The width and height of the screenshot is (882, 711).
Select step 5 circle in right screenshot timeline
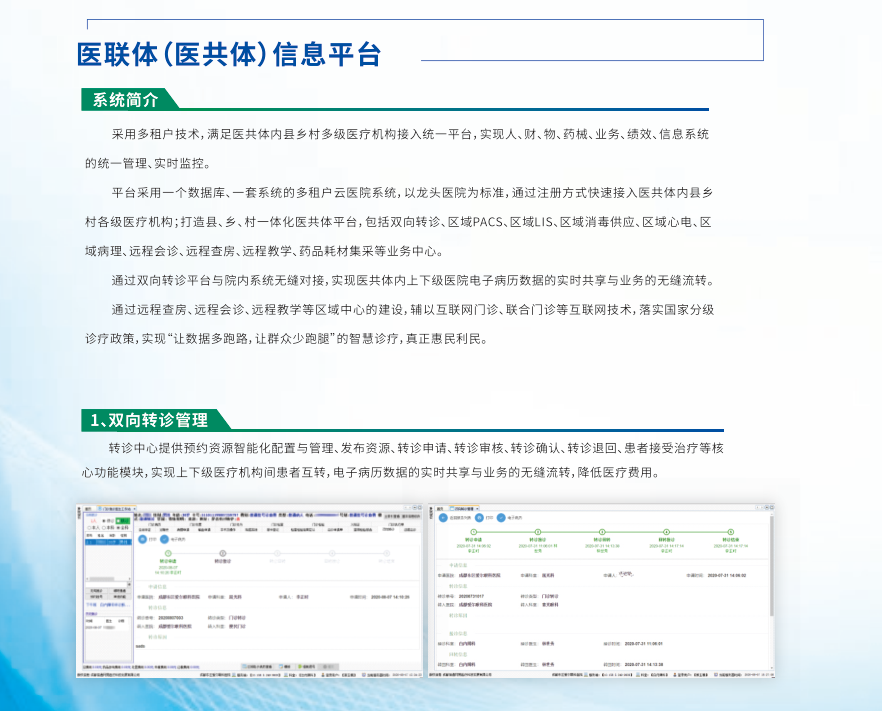coord(730,533)
